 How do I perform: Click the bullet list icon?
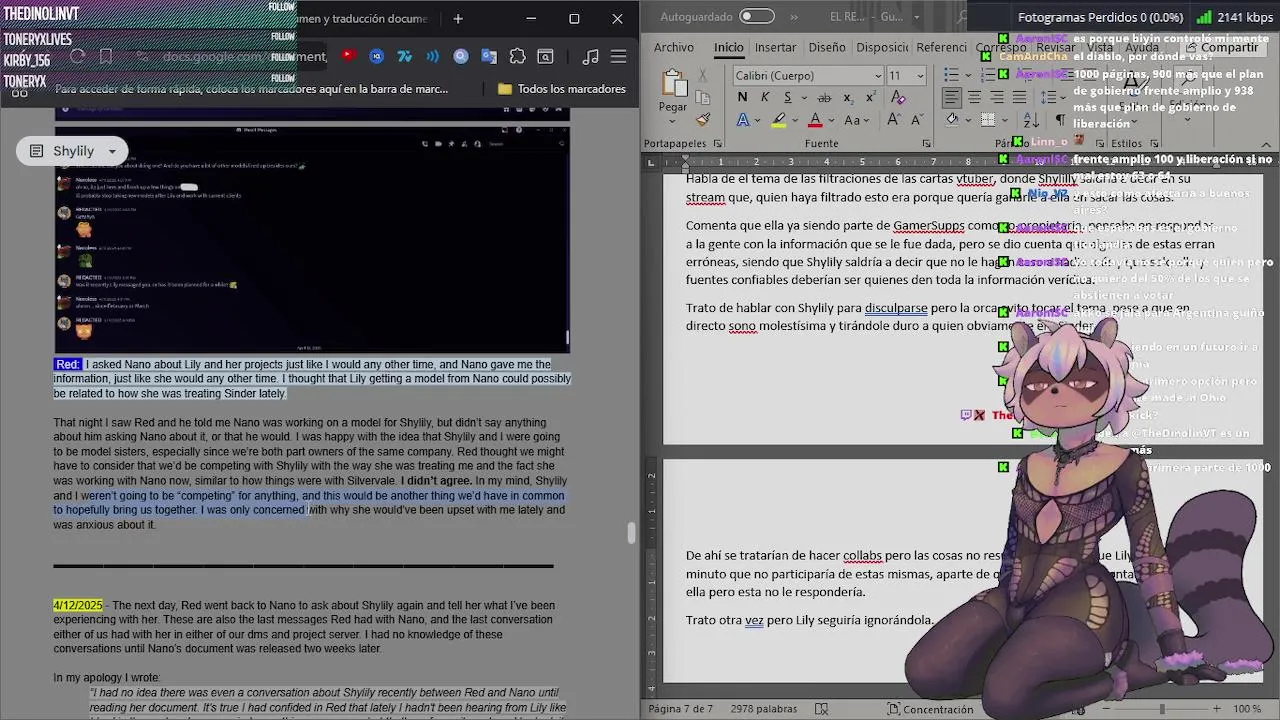tap(951, 76)
